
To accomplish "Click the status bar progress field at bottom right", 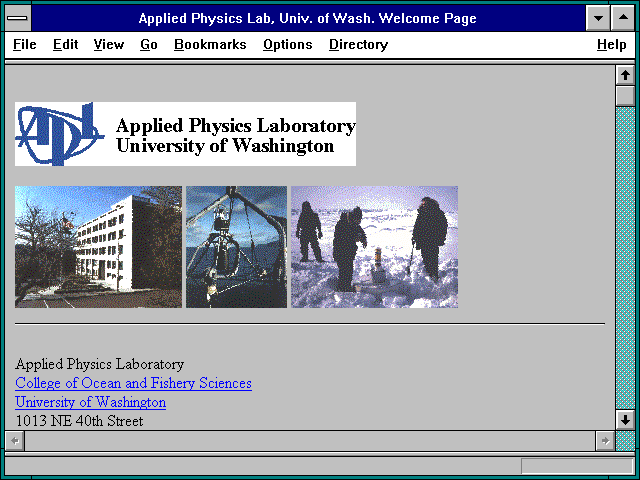I will pyautogui.click(x=578, y=466).
